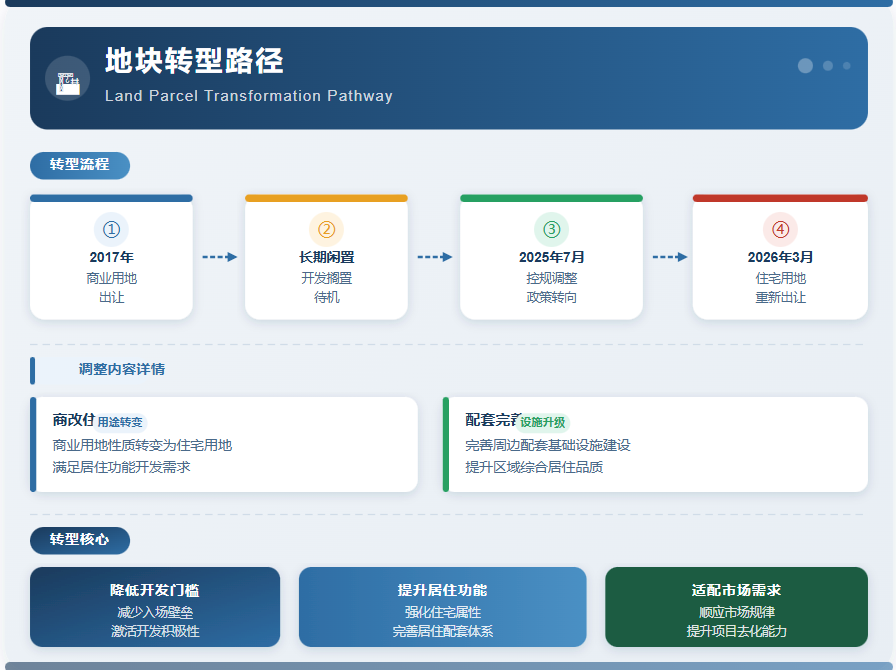Select the 降低开发门槛 card
The height and width of the screenshot is (670, 896).
[155, 607]
